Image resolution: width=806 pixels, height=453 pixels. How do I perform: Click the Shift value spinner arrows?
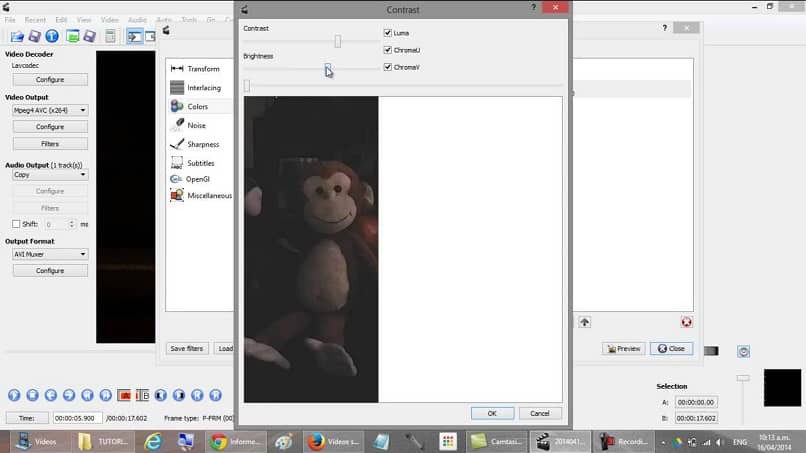tap(71, 224)
